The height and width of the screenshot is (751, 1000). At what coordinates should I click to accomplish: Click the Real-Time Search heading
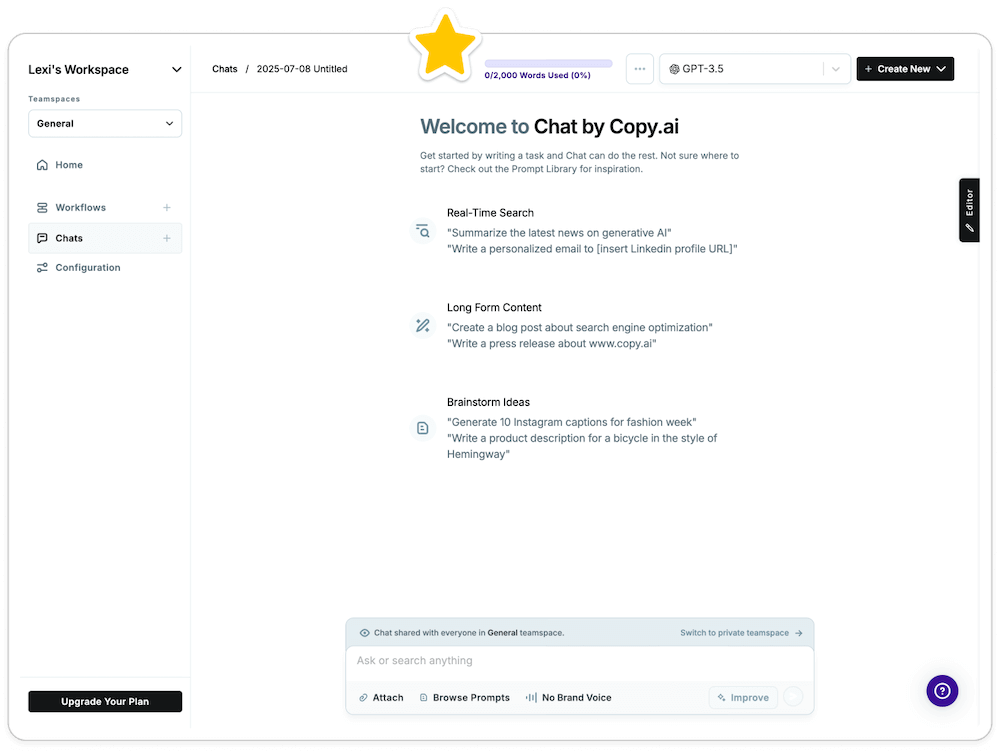[x=490, y=213]
